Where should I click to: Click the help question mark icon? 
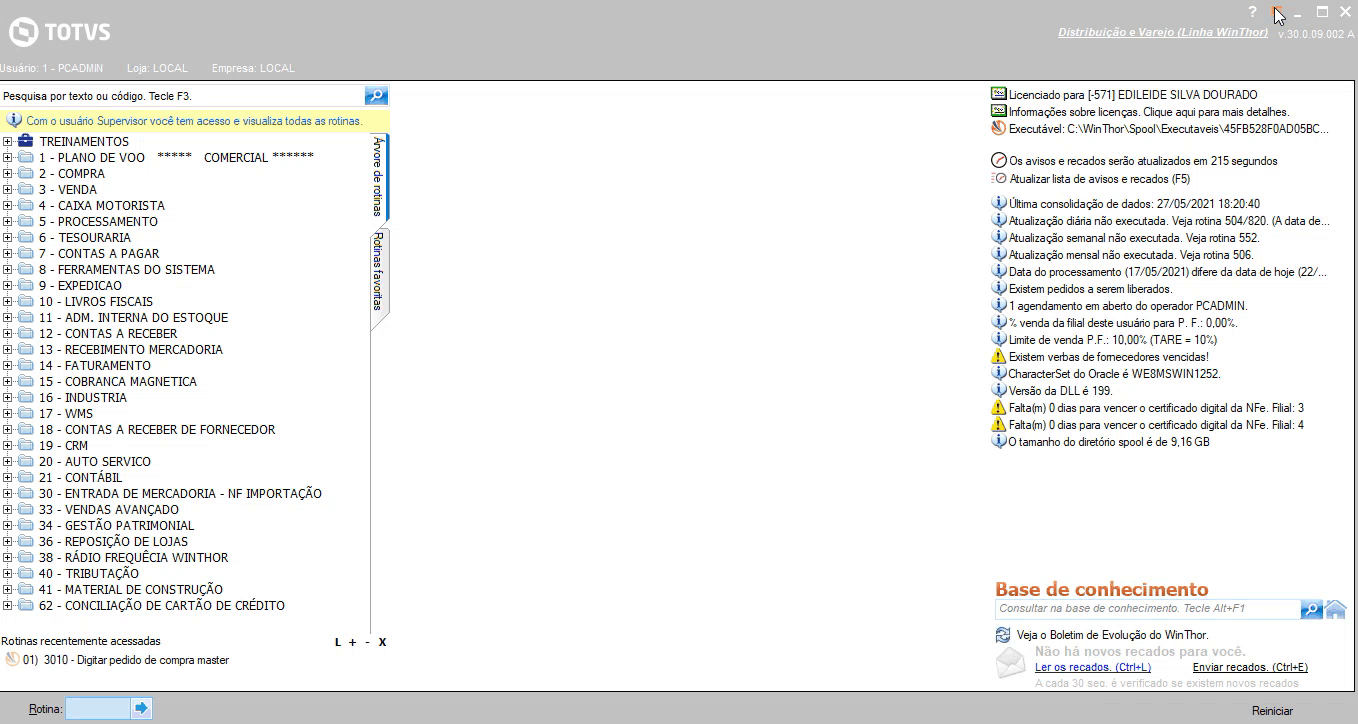coord(1252,12)
